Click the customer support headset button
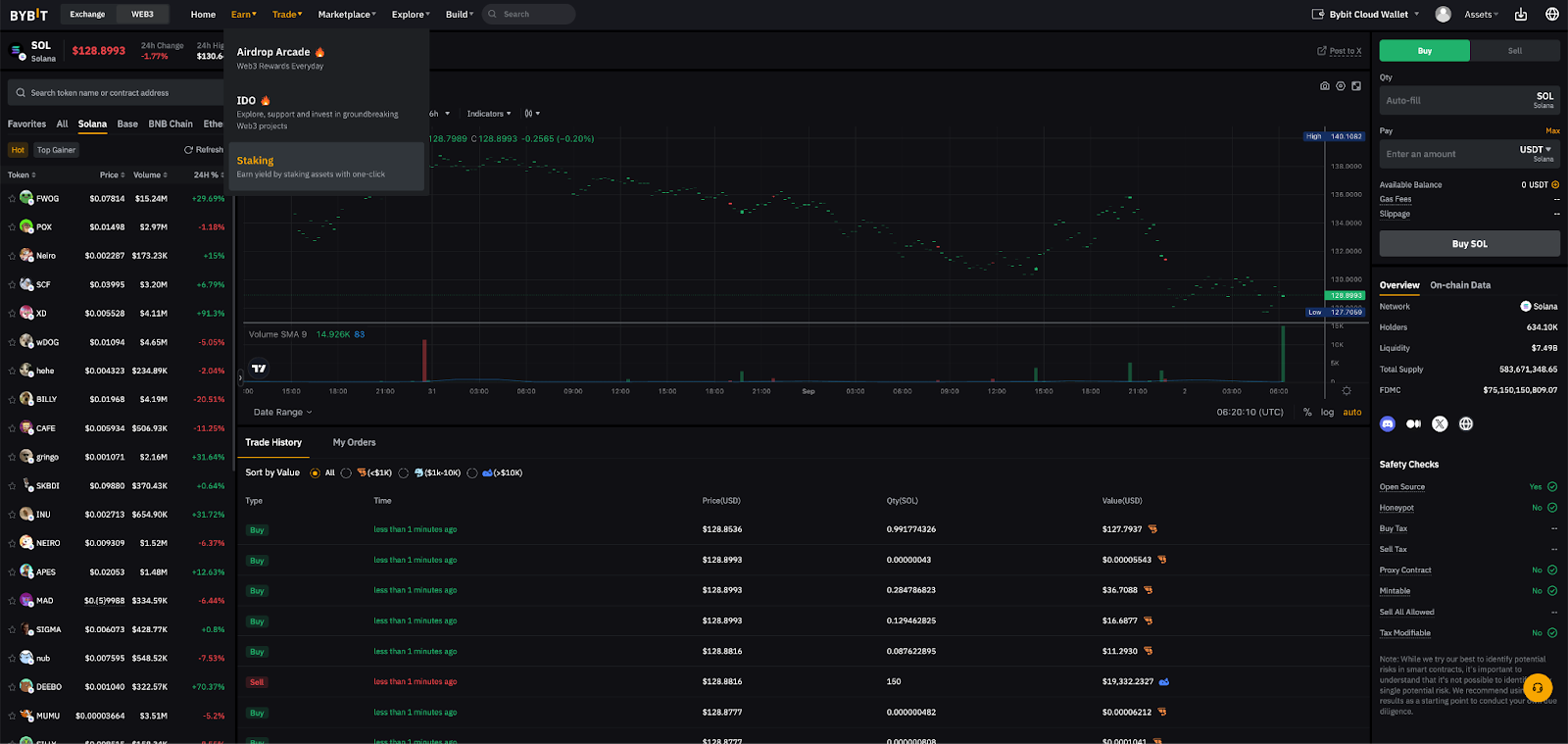Viewport: 1568px width, 744px height. click(x=1538, y=688)
